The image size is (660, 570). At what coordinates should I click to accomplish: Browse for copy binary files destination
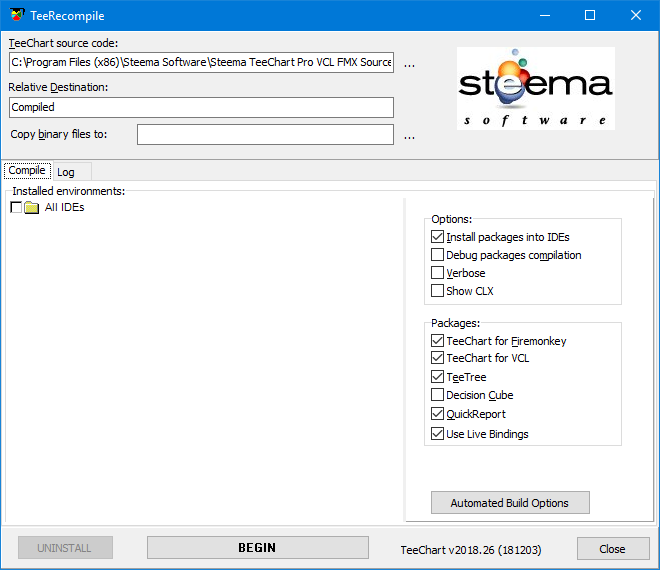409,137
